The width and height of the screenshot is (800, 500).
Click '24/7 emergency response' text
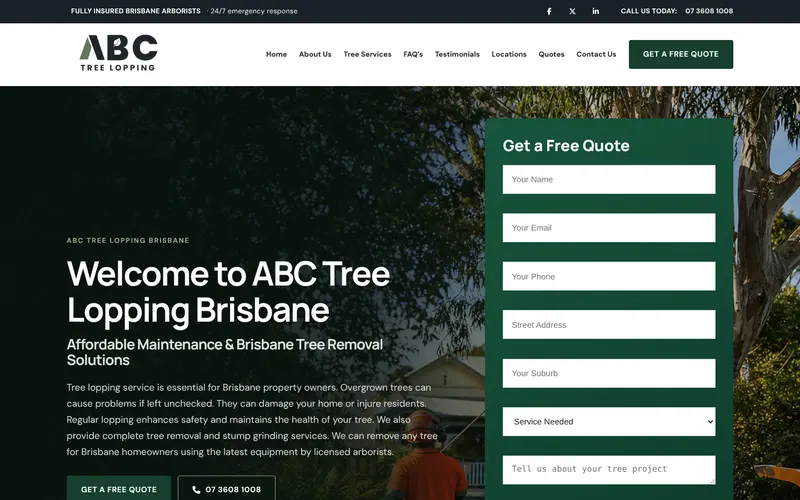coord(254,11)
